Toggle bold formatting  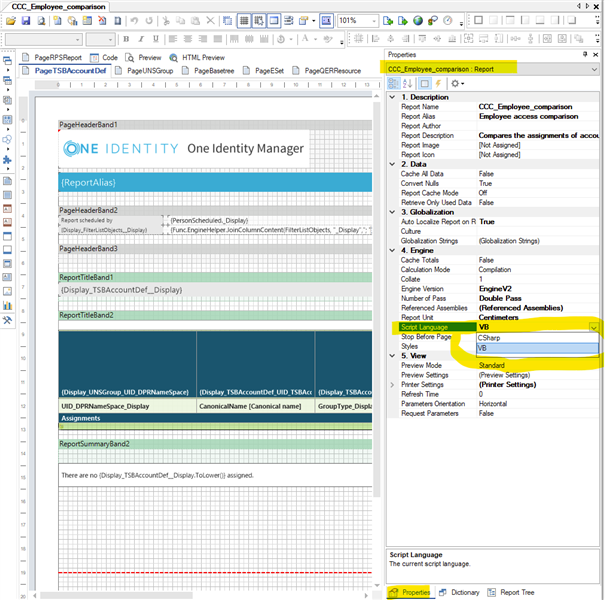pyautogui.click(x=126, y=39)
